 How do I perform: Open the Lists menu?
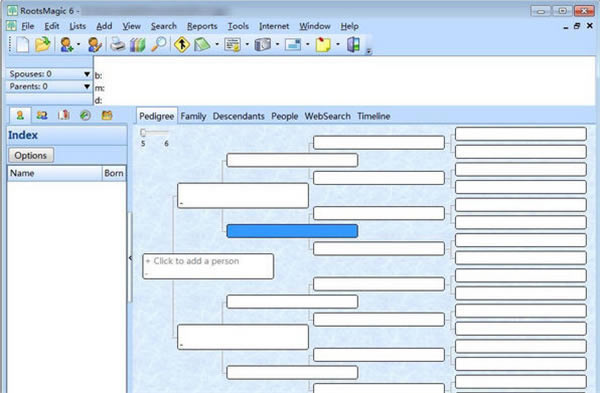click(77, 26)
